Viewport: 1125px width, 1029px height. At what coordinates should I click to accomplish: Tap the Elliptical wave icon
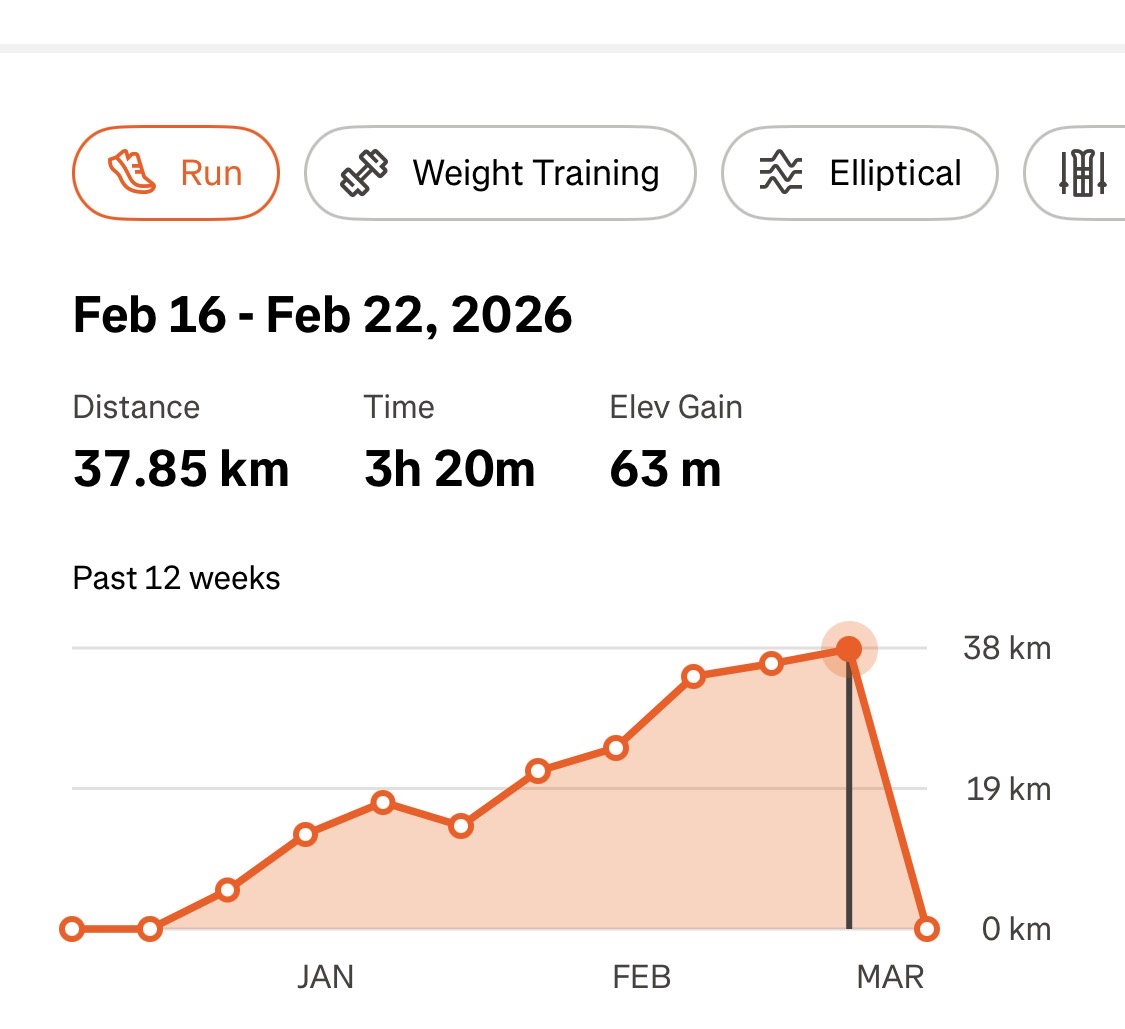coord(781,173)
